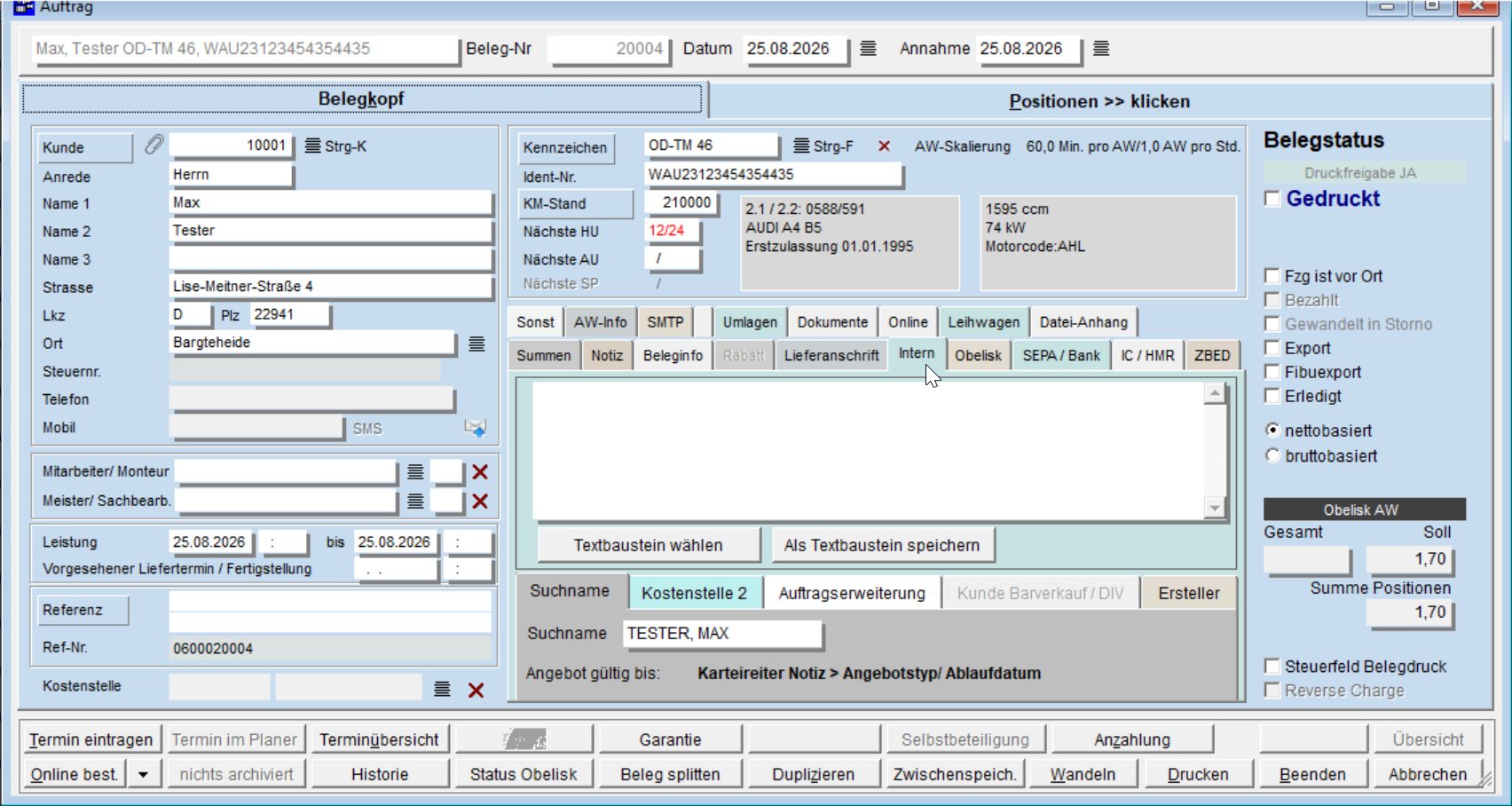Enable Fzg ist vor Ort checkbox
The width and height of the screenshot is (1512, 806).
[1272, 276]
